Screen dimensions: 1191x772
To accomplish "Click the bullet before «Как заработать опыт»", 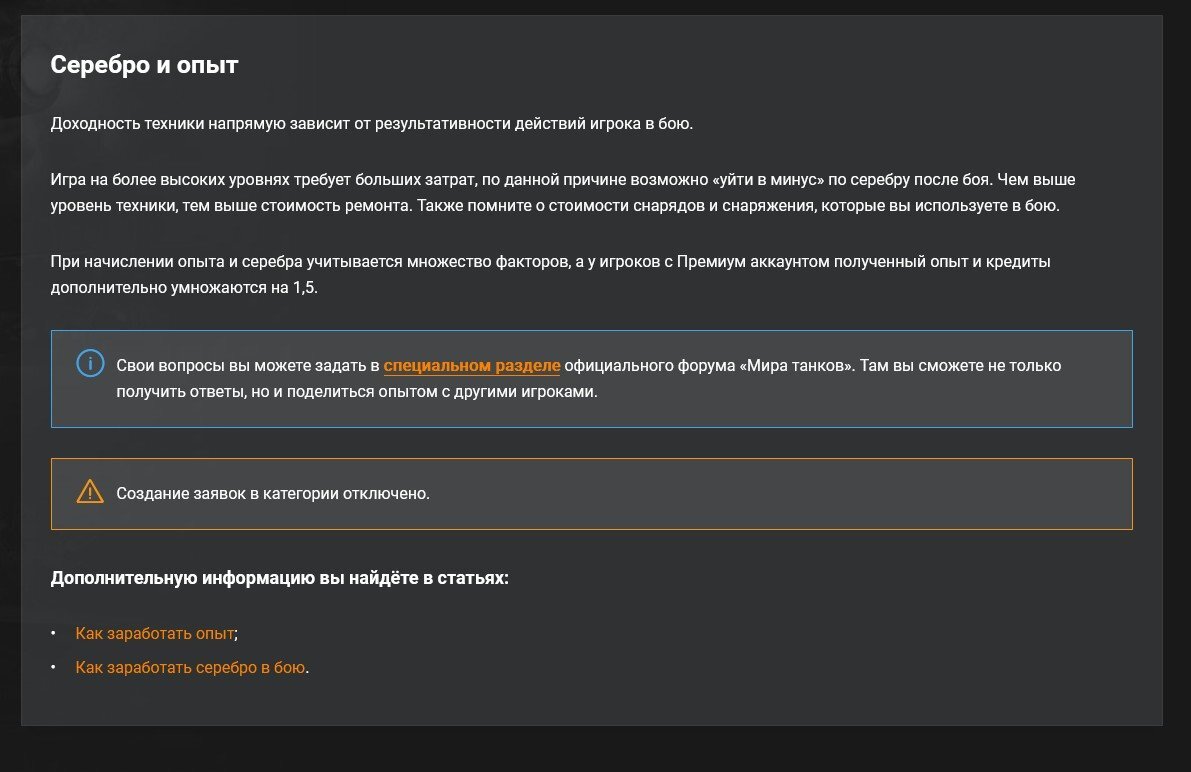I will (x=54, y=634).
